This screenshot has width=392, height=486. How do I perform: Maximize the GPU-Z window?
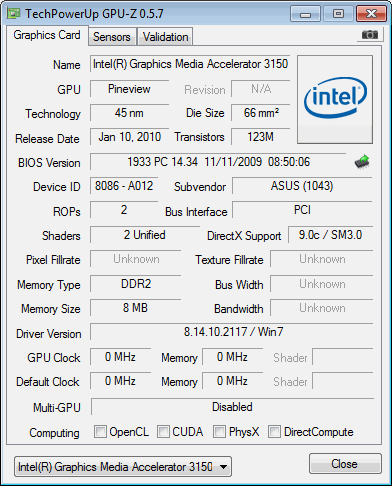pyautogui.click(x=338, y=14)
